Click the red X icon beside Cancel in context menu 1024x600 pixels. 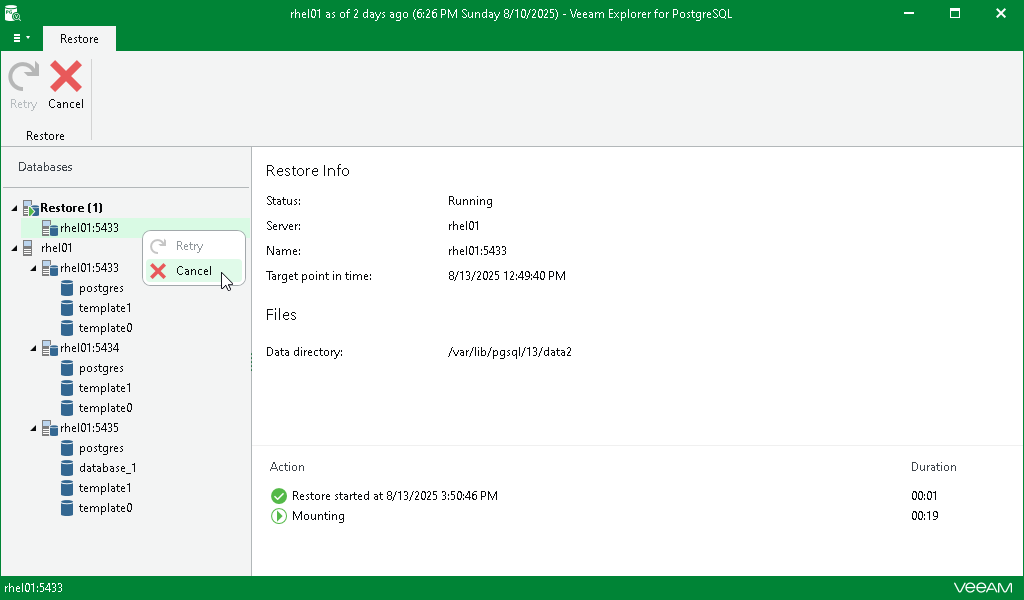[158, 271]
